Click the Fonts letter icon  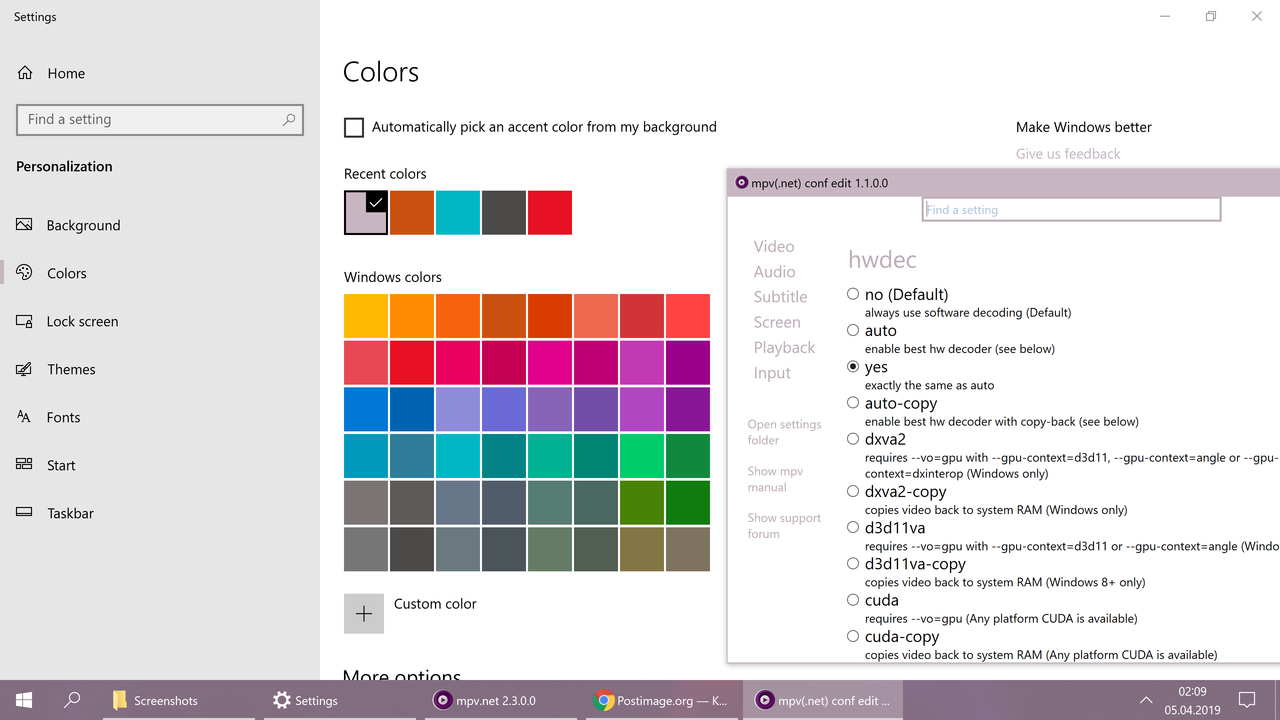click(25, 417)
